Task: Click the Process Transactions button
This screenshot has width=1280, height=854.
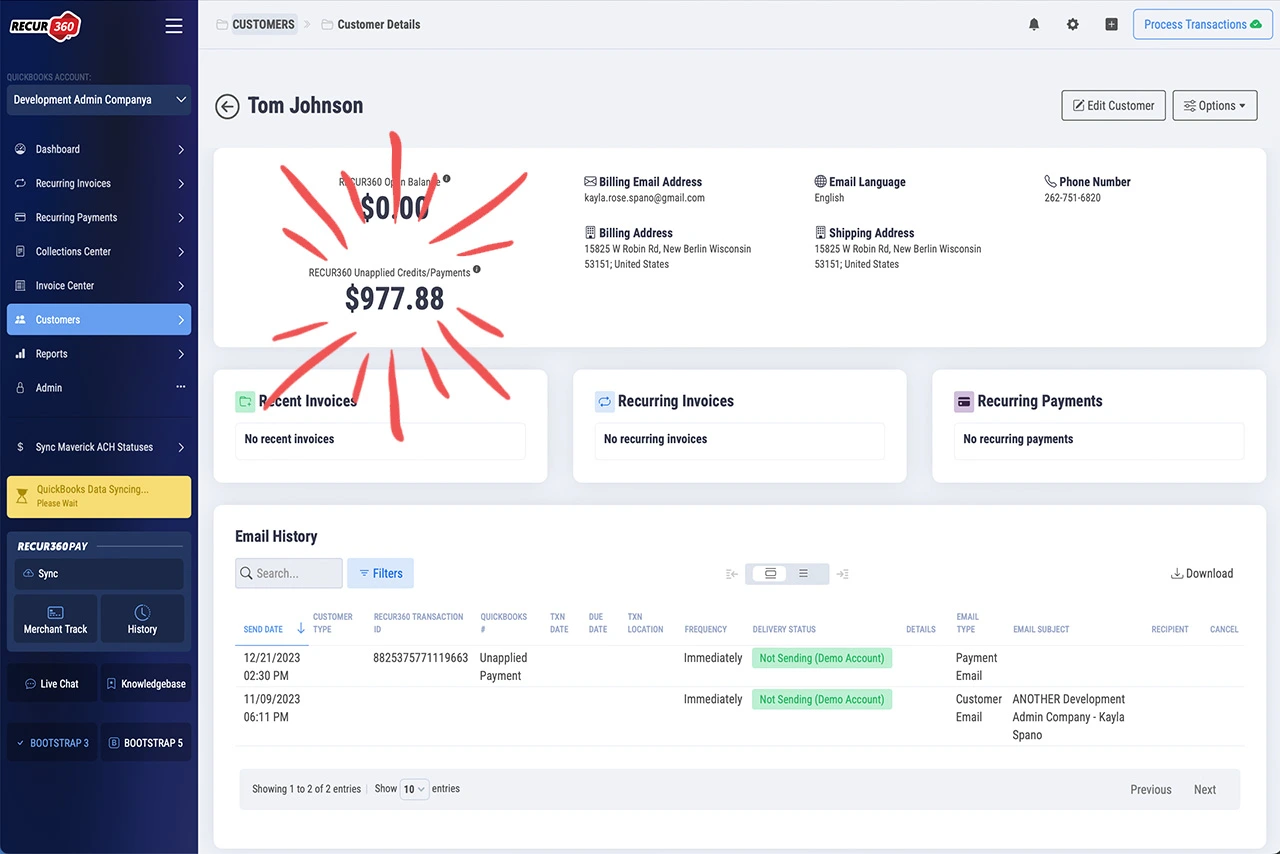Action: (1202, 24)
